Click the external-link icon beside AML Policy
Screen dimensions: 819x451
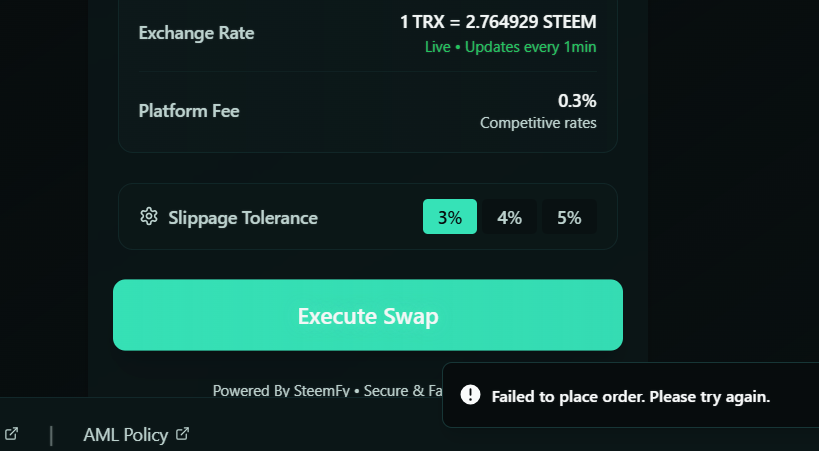(182, 434)
